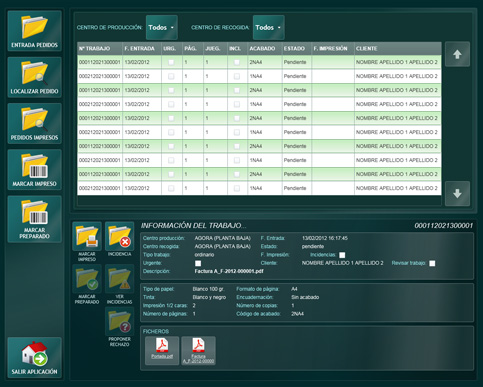Toggle URG. checkbox in first table row
Image resolution: width=483 pixels, height=387 pixels.
(x=171, y=62)
